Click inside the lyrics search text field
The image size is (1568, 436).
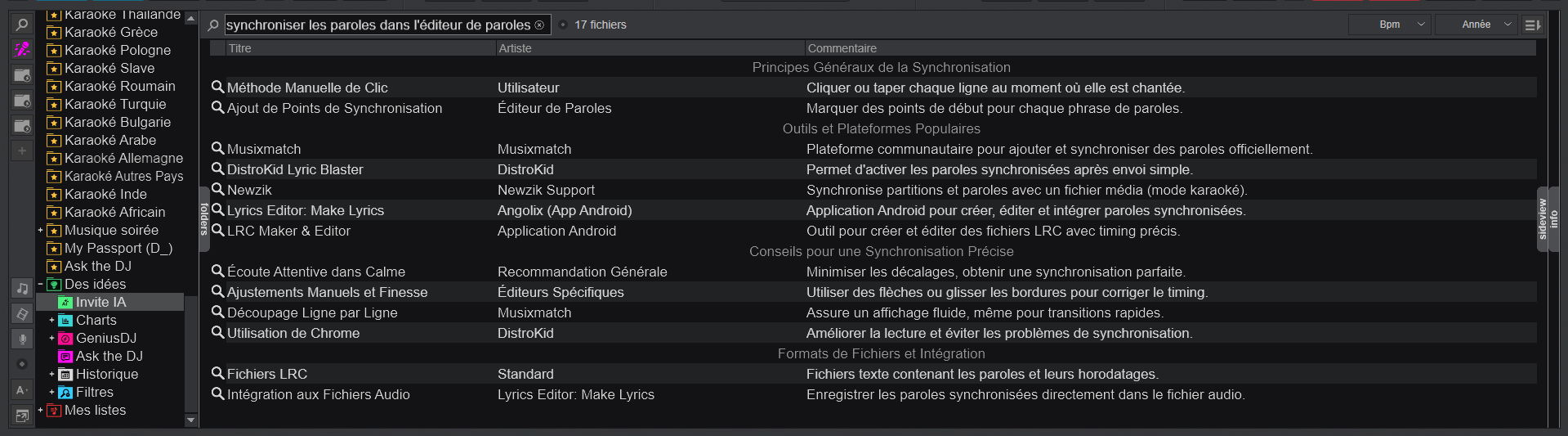coord(377,25)
